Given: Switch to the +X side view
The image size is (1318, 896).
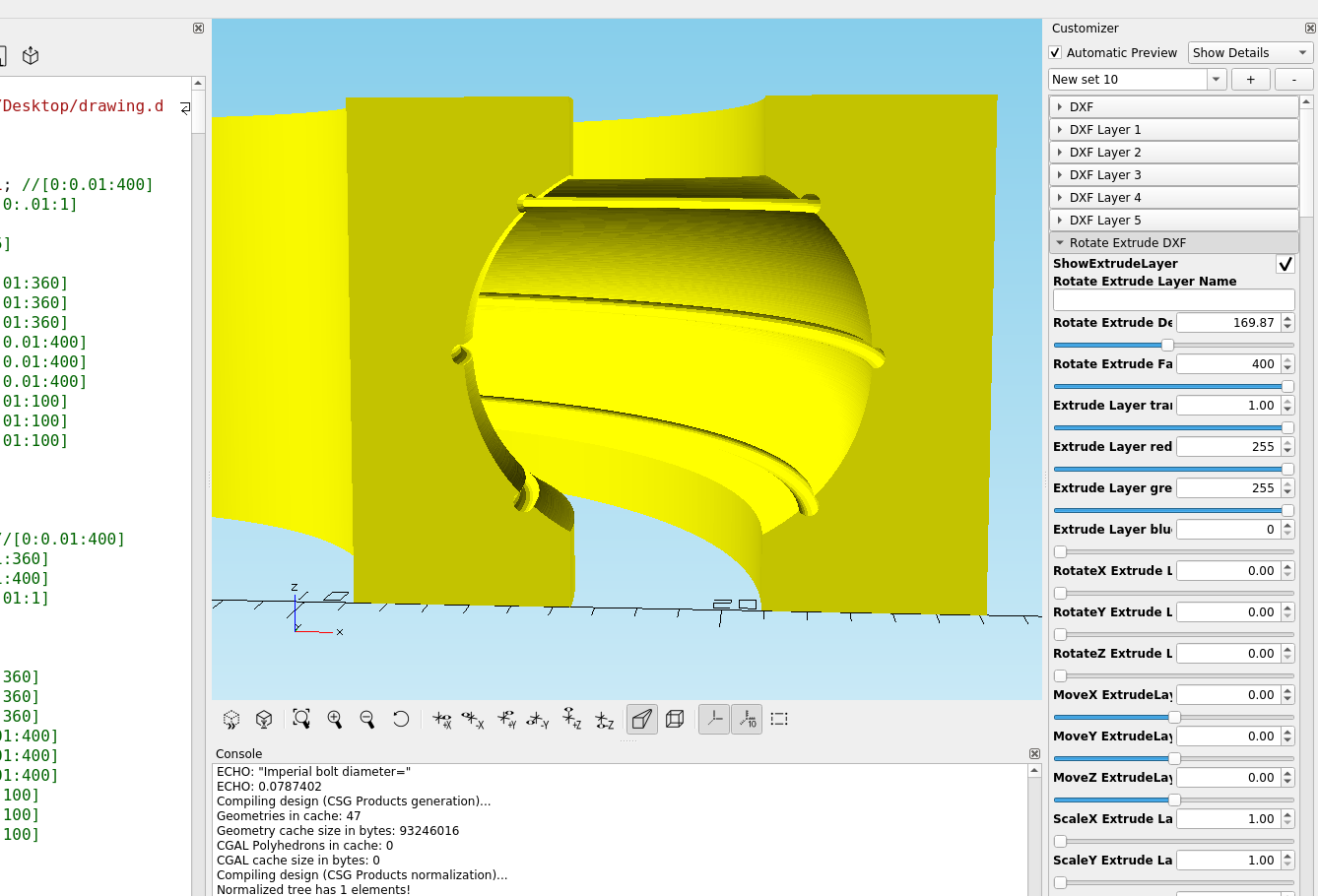Looking at the screenshot, I should click(x=442, y=719).
